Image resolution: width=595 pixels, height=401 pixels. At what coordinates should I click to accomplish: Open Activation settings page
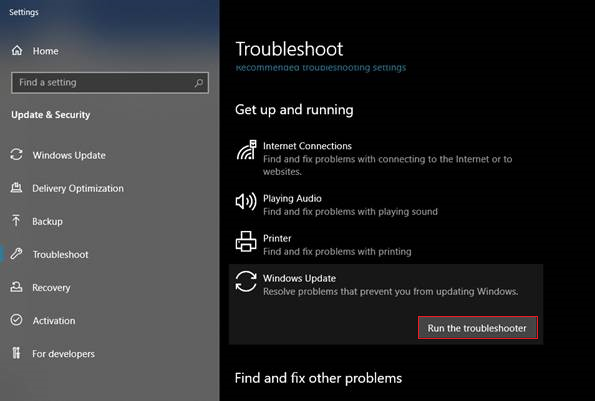[x=54, y=321]
